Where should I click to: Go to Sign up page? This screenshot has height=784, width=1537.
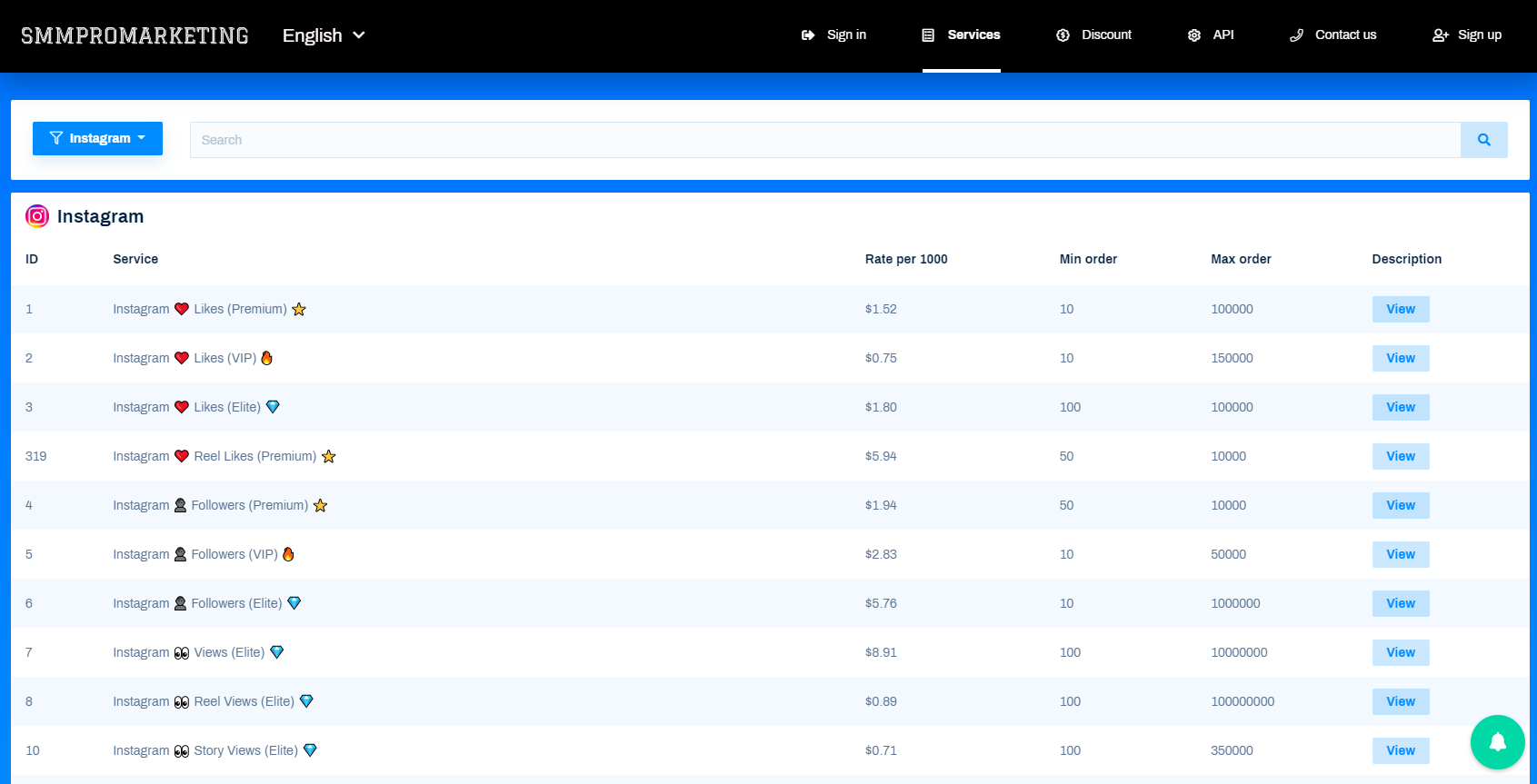coord(1467,35)
